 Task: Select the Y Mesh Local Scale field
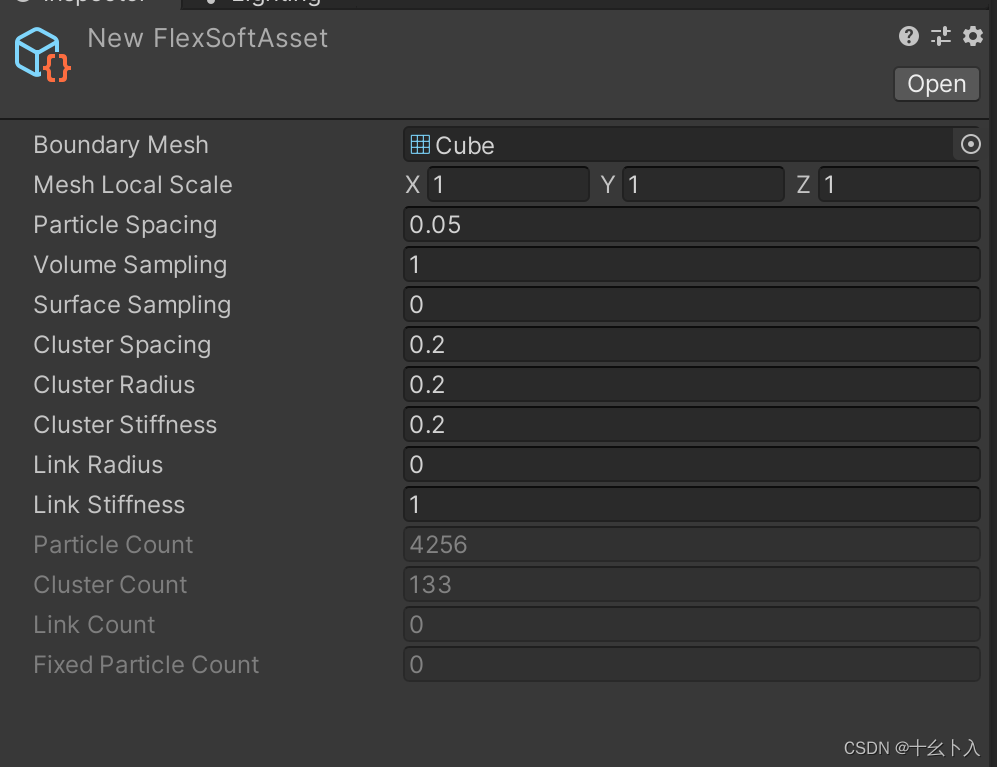[x=703, y=184]
